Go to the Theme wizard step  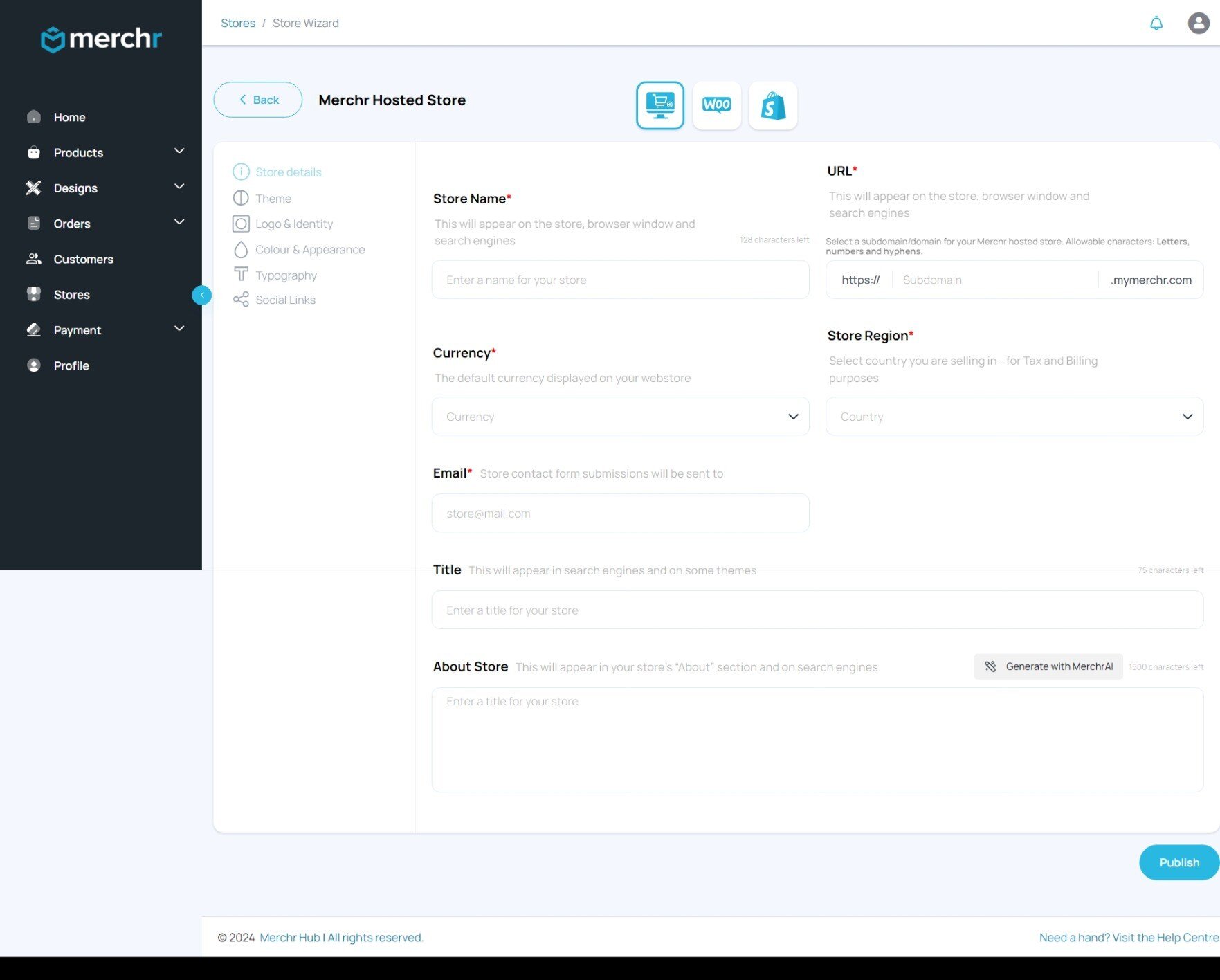coord(273,199)
